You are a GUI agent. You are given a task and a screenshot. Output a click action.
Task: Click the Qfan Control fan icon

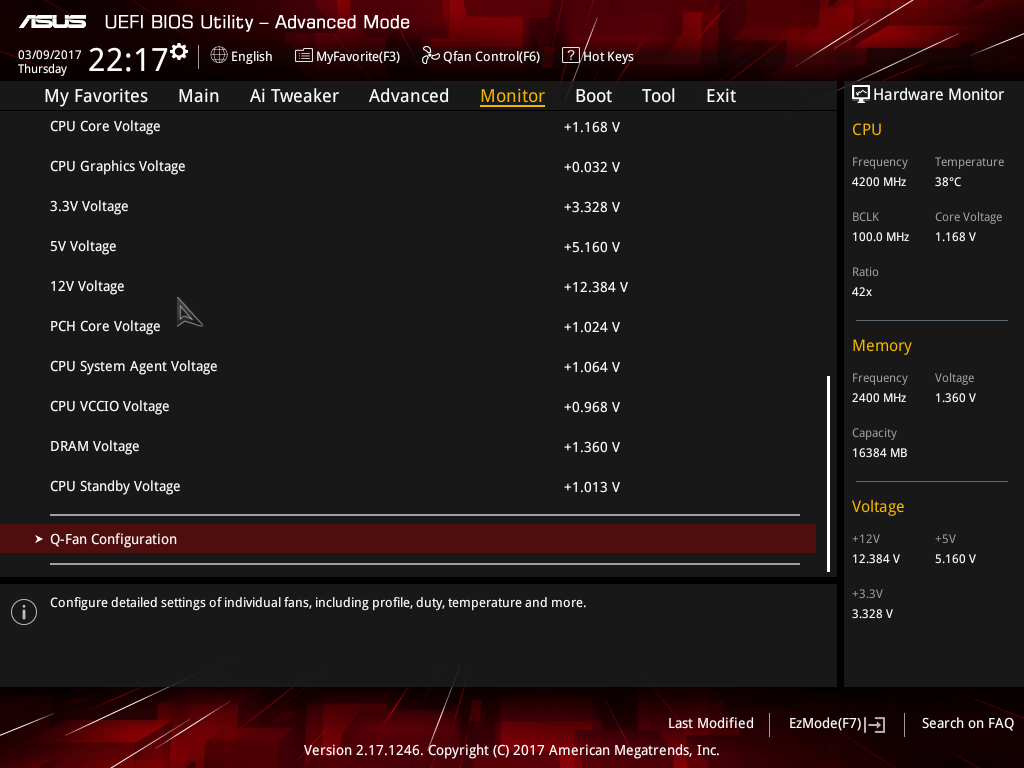430,56
